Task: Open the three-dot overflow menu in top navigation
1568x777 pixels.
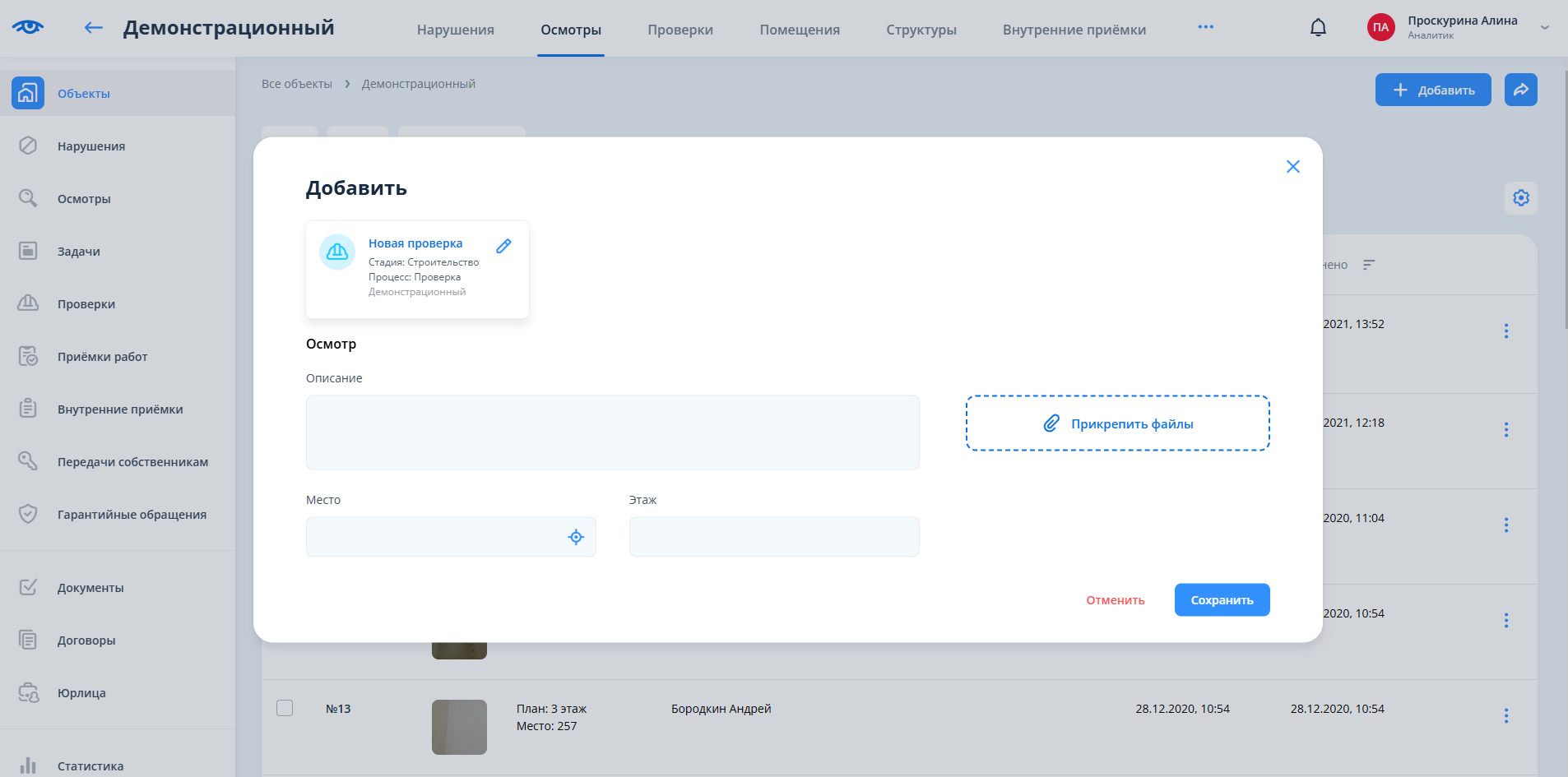Action: click(x=1205, y=27)
